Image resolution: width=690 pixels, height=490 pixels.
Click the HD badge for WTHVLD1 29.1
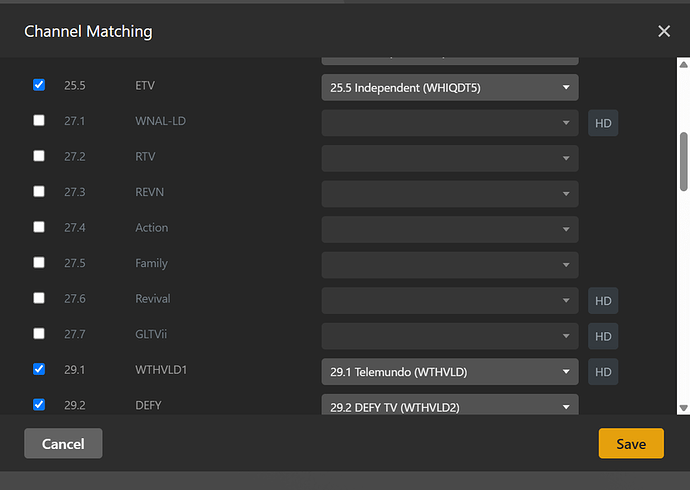[603, 372]
